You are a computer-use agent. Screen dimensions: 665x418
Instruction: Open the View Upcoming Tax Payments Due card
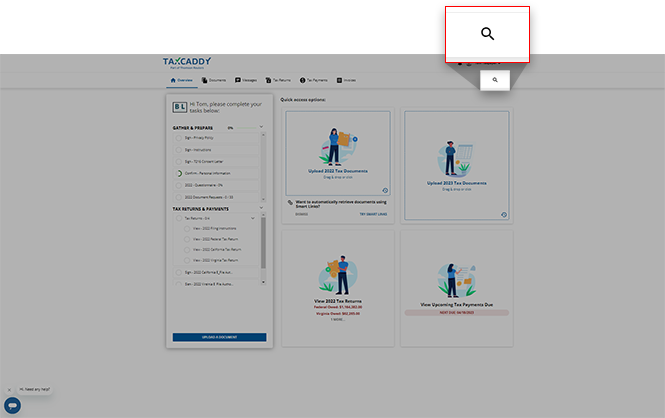pos(457,288)
